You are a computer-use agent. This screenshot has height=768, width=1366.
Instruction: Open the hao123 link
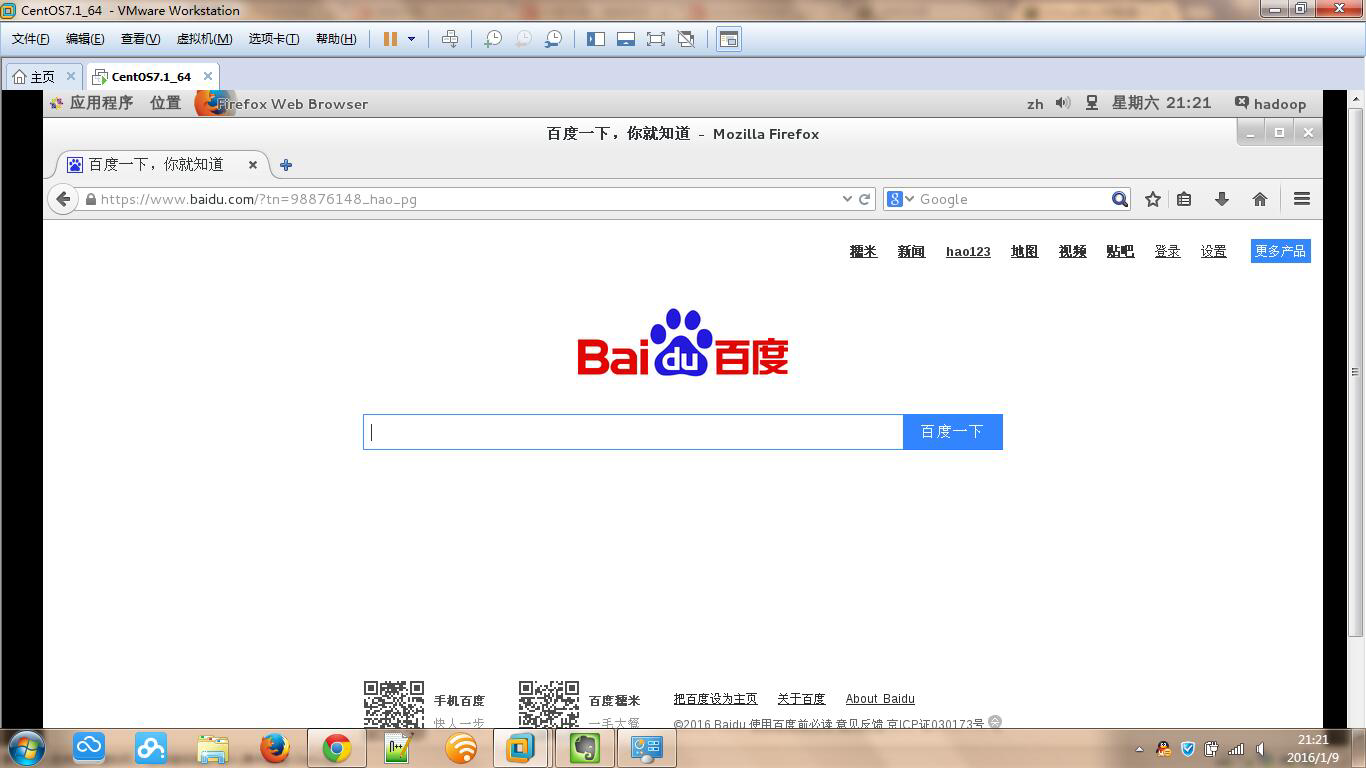[968, 251]
